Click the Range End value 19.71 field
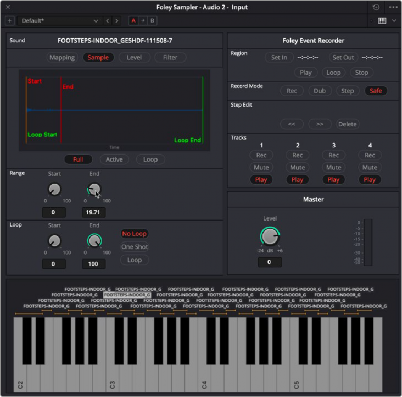The height and width of the screenshot is (397, 402). (x=93, y=212)
